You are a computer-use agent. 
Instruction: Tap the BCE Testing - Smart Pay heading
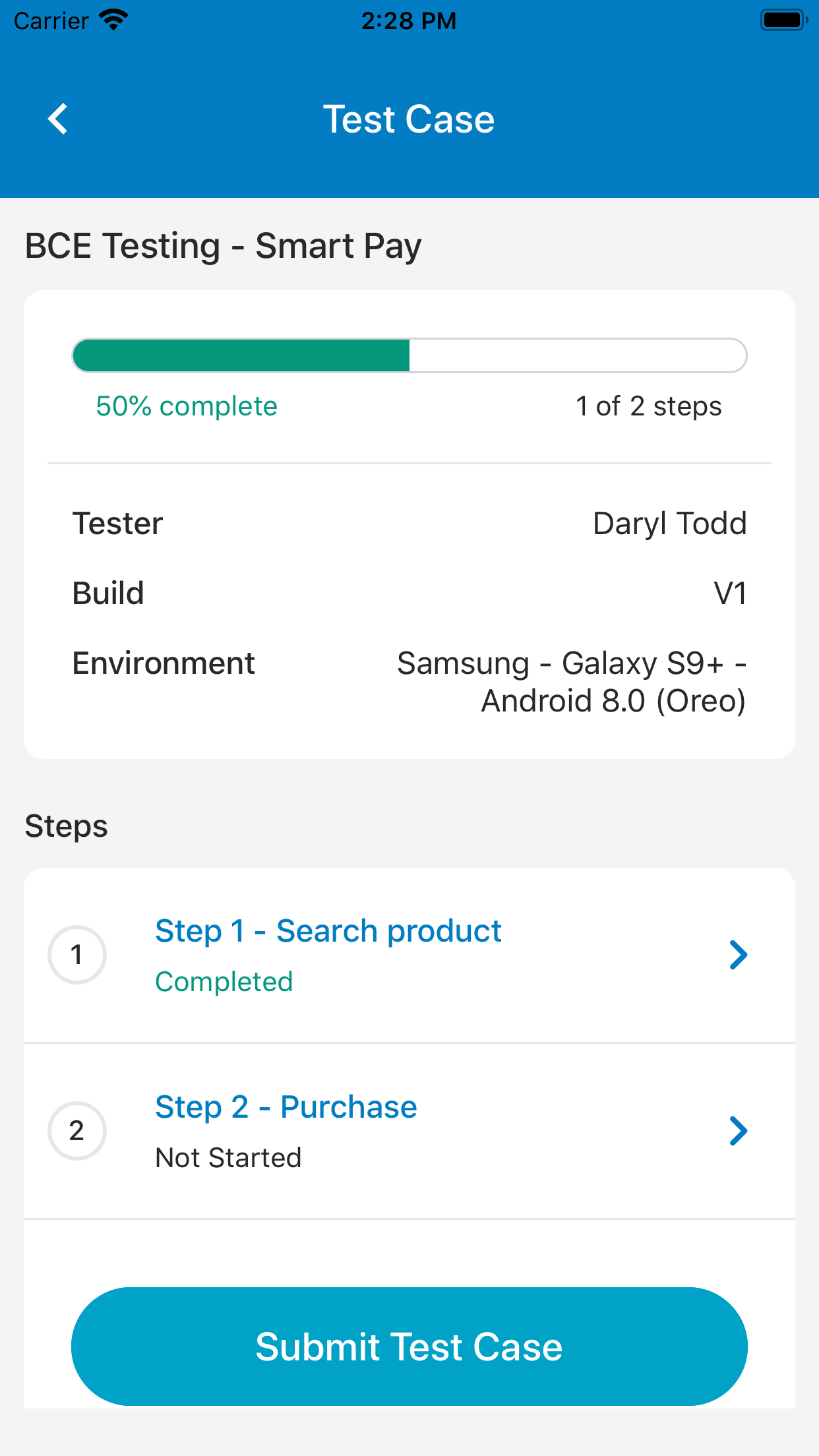pyautogui.click(x=223, y=246)
